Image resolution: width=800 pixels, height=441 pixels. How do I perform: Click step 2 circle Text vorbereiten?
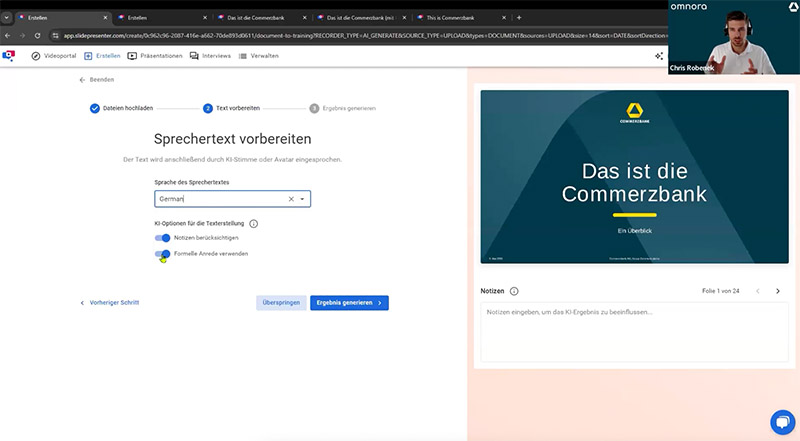pyautogui.click(x=208, y=108)
